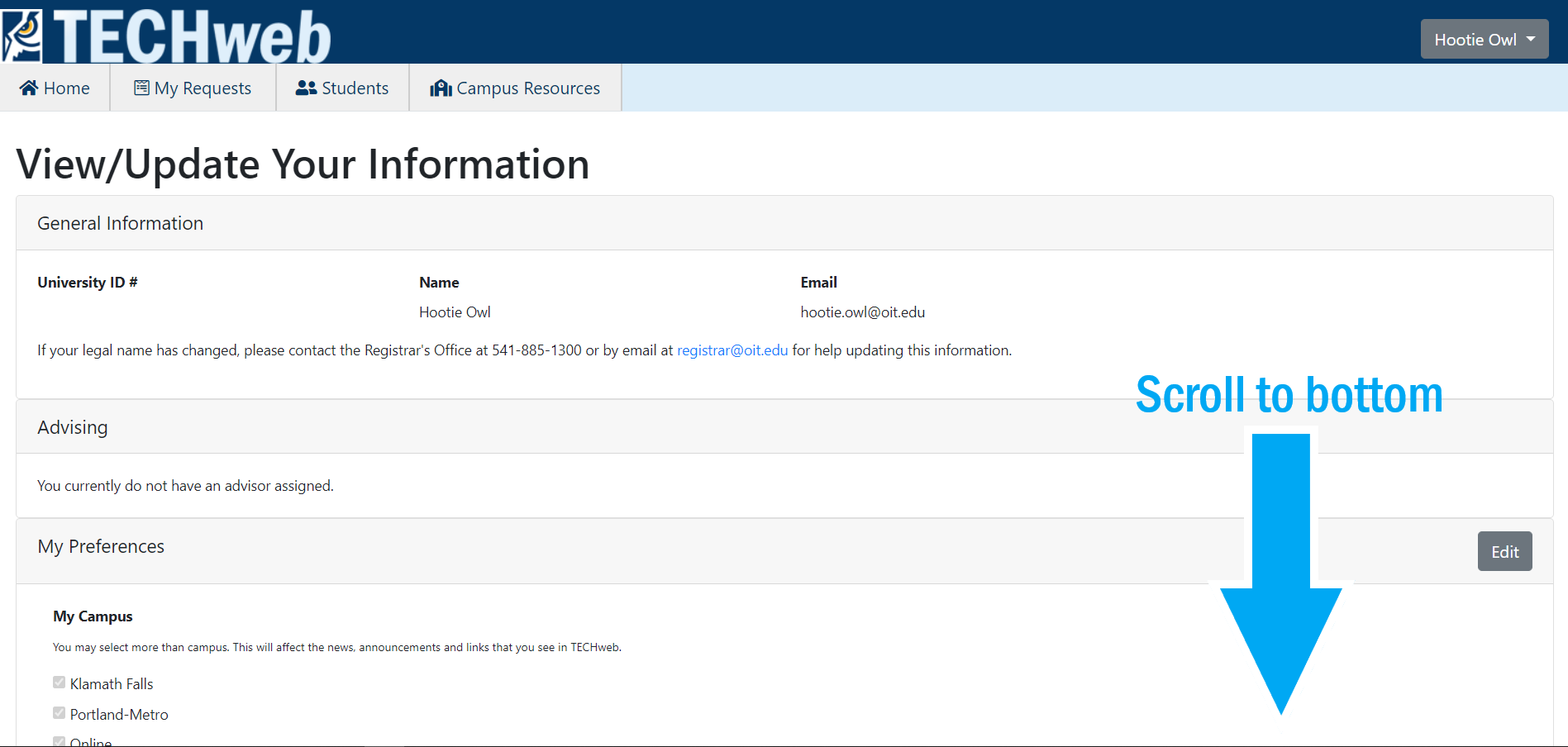This screenshot has height=747, width=1568.
Task: Click the TECHweb title text
Action: pyautogui.click(x=192, y=38)
